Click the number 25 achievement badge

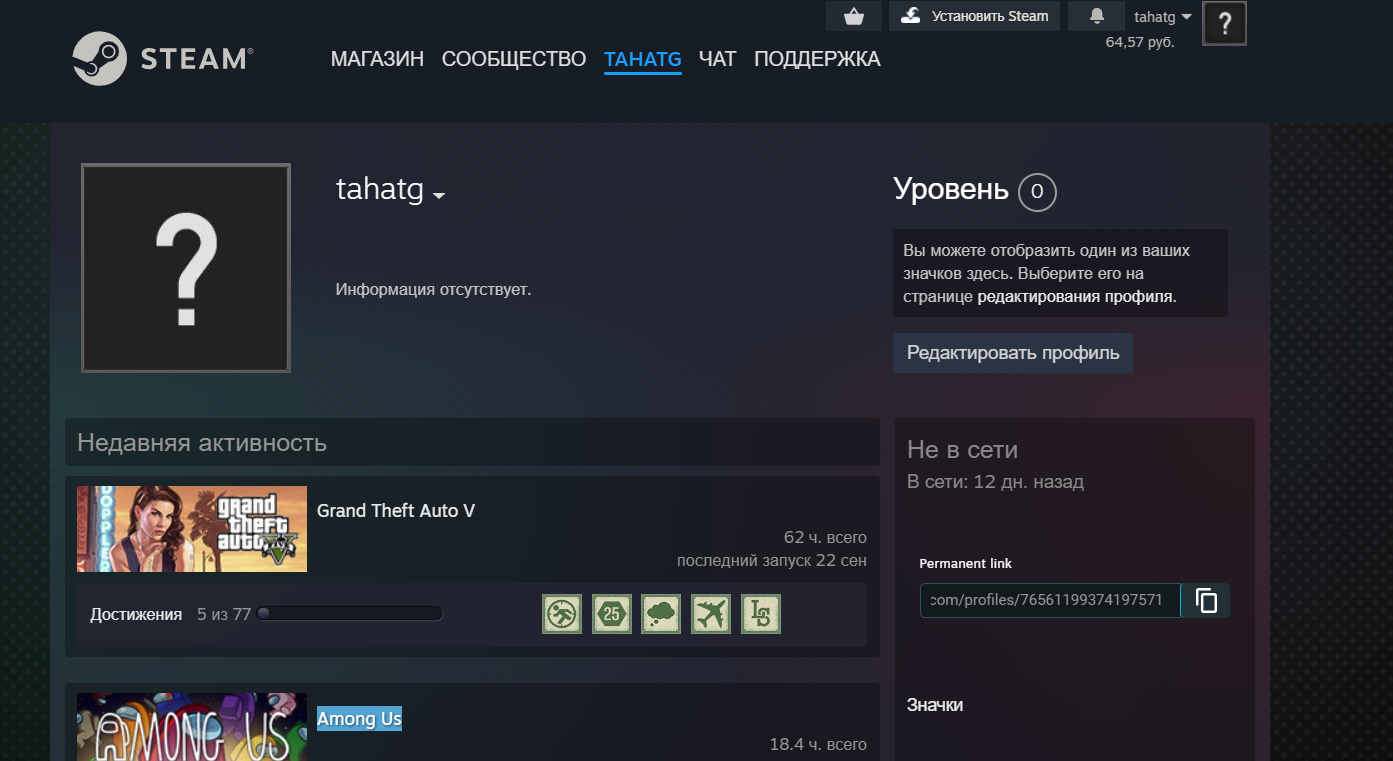point(611,614)
